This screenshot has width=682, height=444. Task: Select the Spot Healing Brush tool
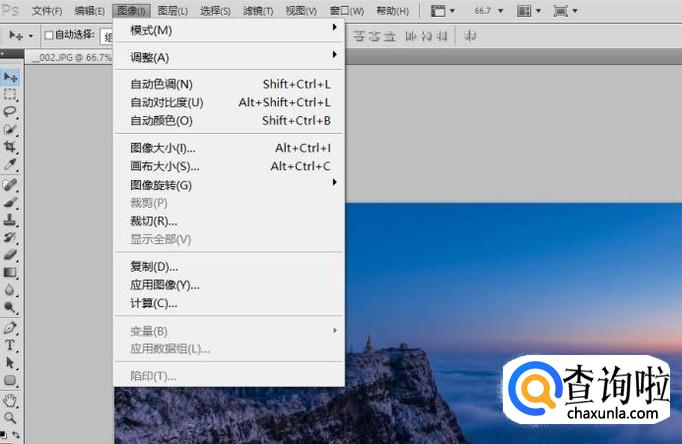(10, 184)
